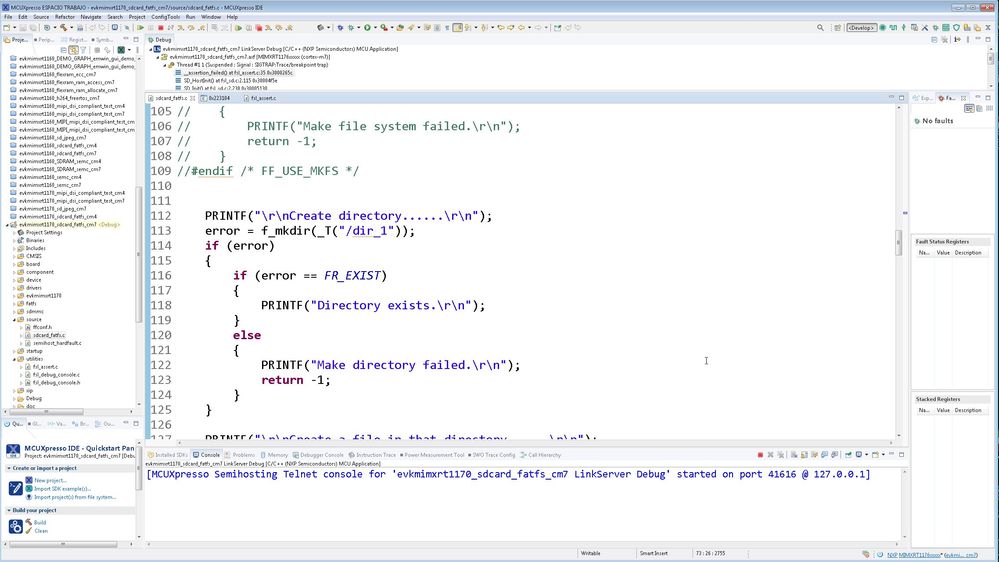Click the Clean link in Quickstart Panel
Screen dimensions: 999x562
tap(41, 531)
